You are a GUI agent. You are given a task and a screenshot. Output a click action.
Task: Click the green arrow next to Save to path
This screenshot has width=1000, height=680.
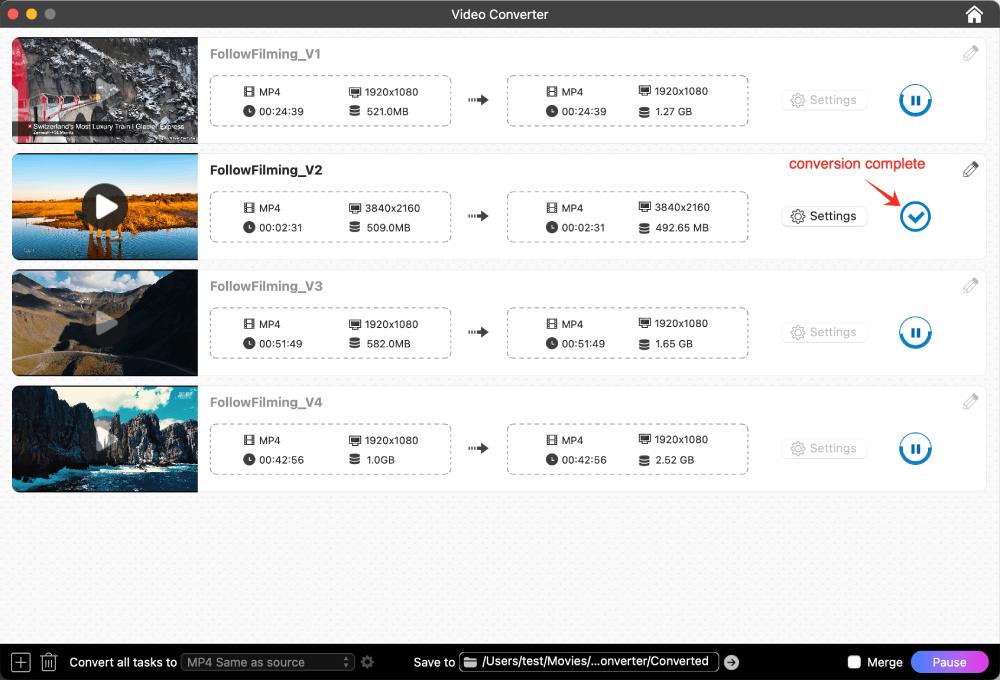(x=731, y=661)
